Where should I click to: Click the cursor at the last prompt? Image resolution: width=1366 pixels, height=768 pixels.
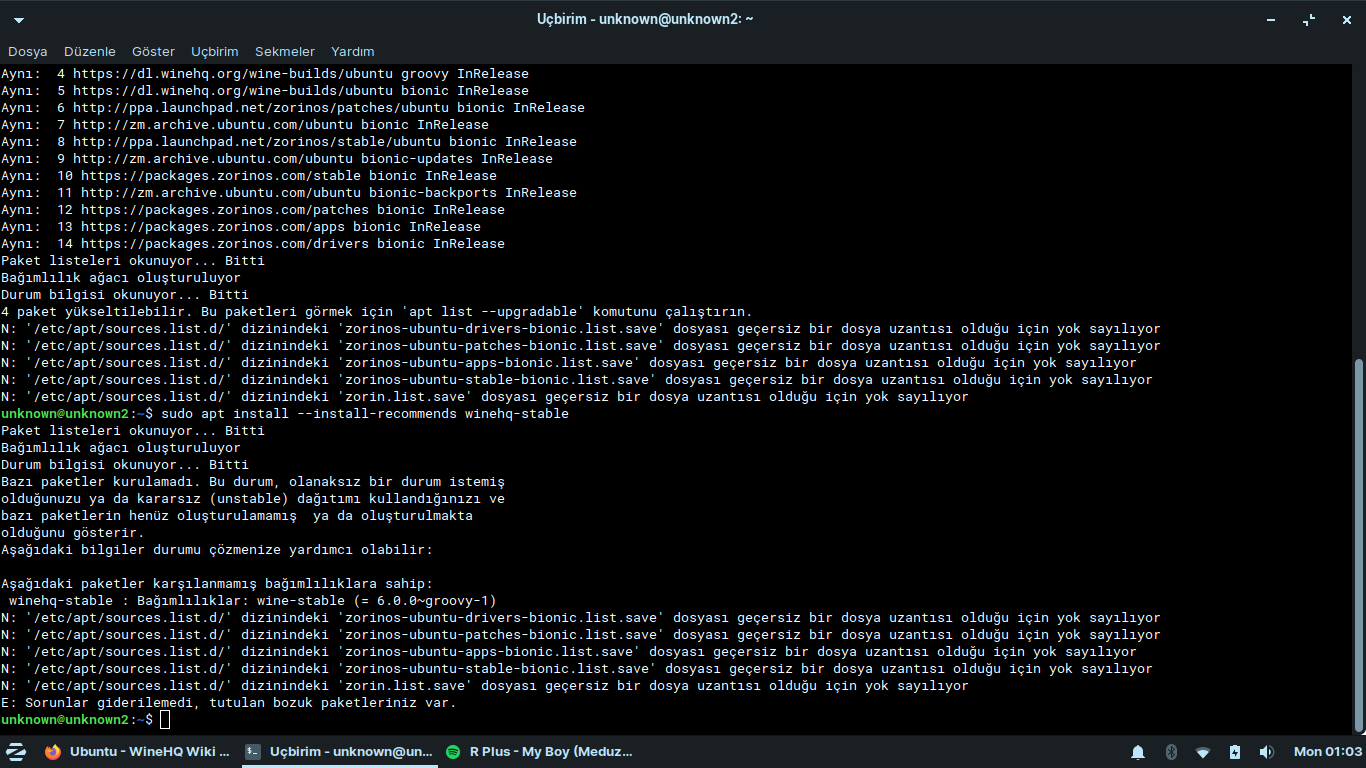(165, 720)
